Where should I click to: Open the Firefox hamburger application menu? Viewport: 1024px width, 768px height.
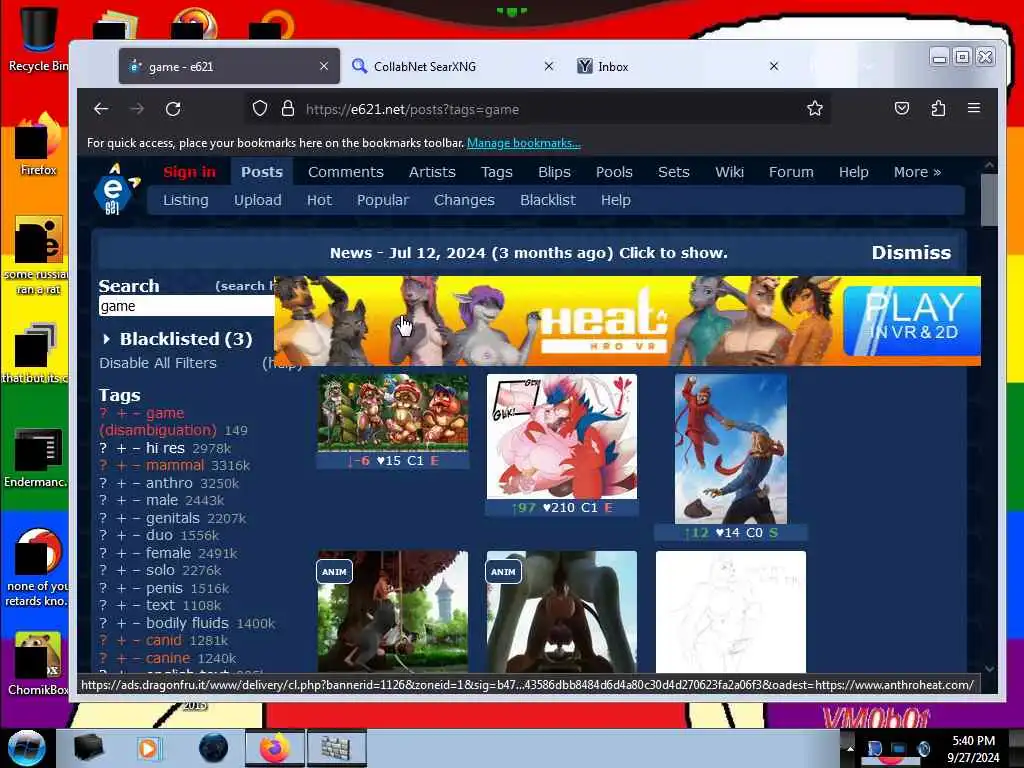pos(974,108)
